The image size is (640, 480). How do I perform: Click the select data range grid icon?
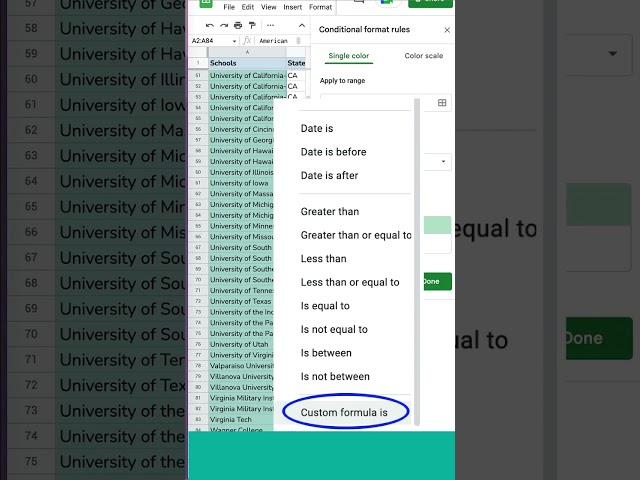coord(442,102)
